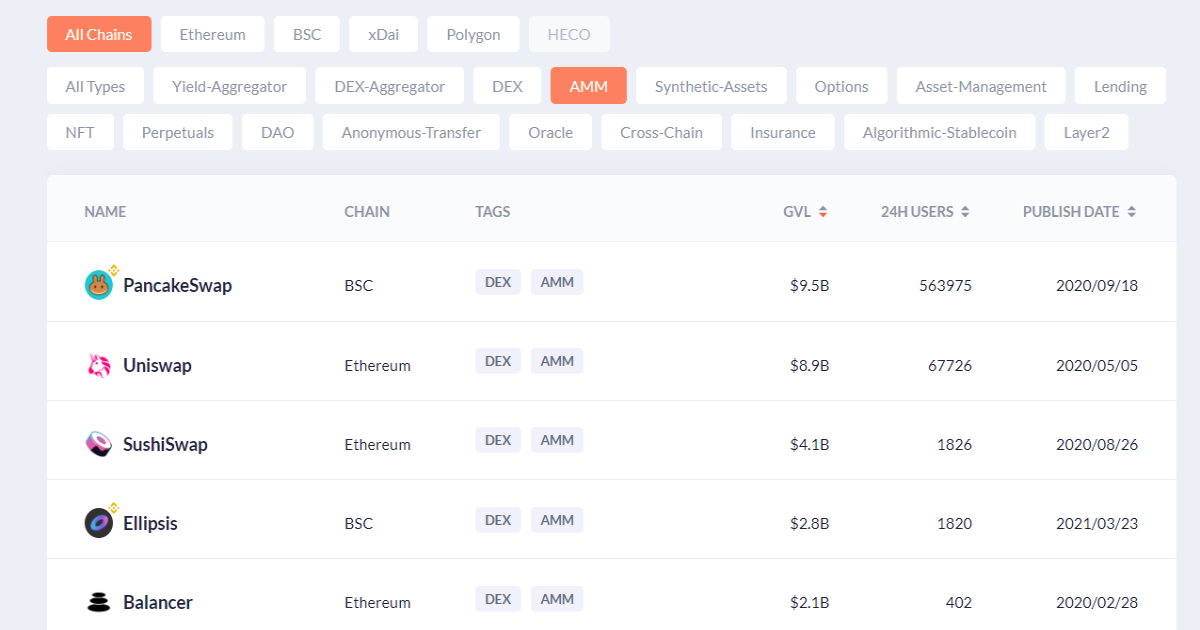
Task: Click the DEX tag in Balancer row
Action: pyautogui.click(x=498, y=599)
